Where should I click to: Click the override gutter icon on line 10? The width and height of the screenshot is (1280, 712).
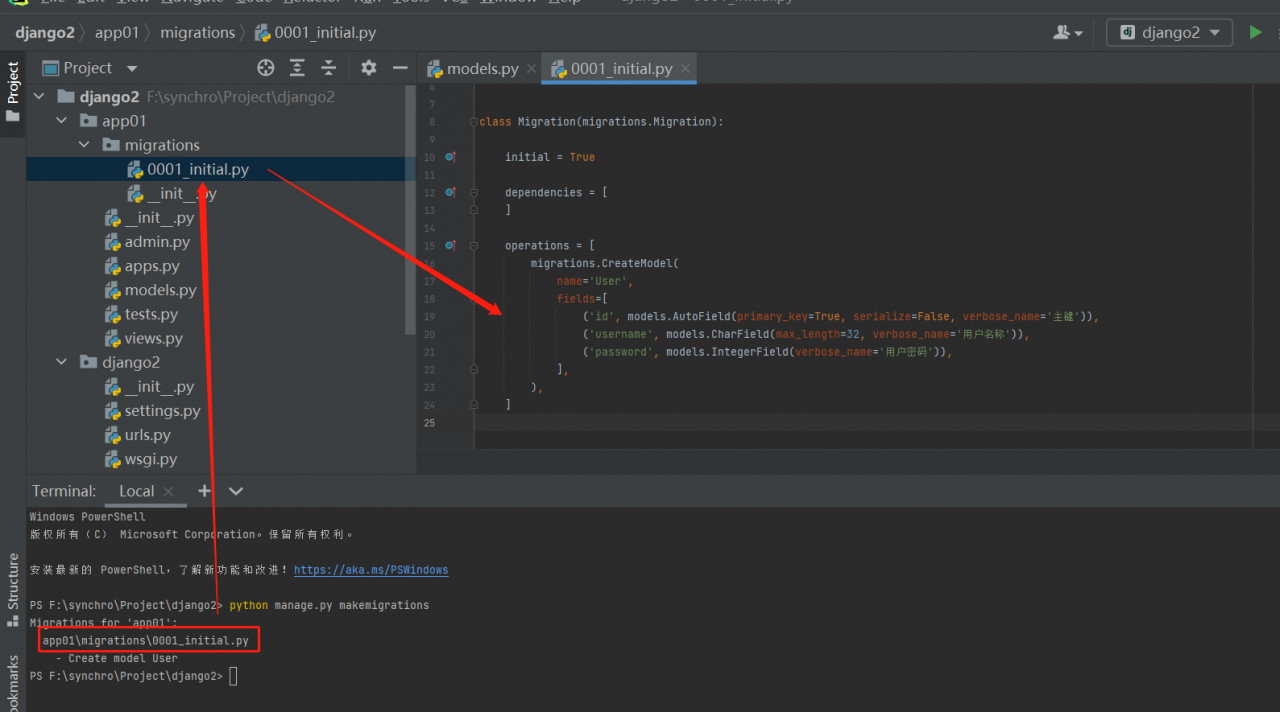[450, 157]
